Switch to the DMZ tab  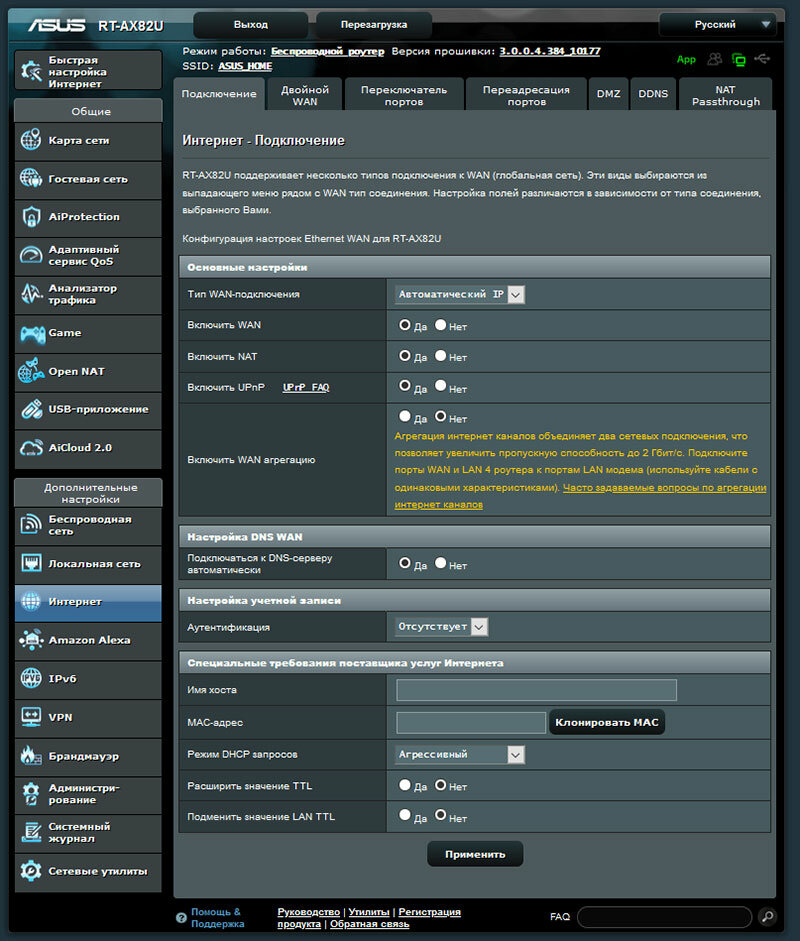[609, 94]
